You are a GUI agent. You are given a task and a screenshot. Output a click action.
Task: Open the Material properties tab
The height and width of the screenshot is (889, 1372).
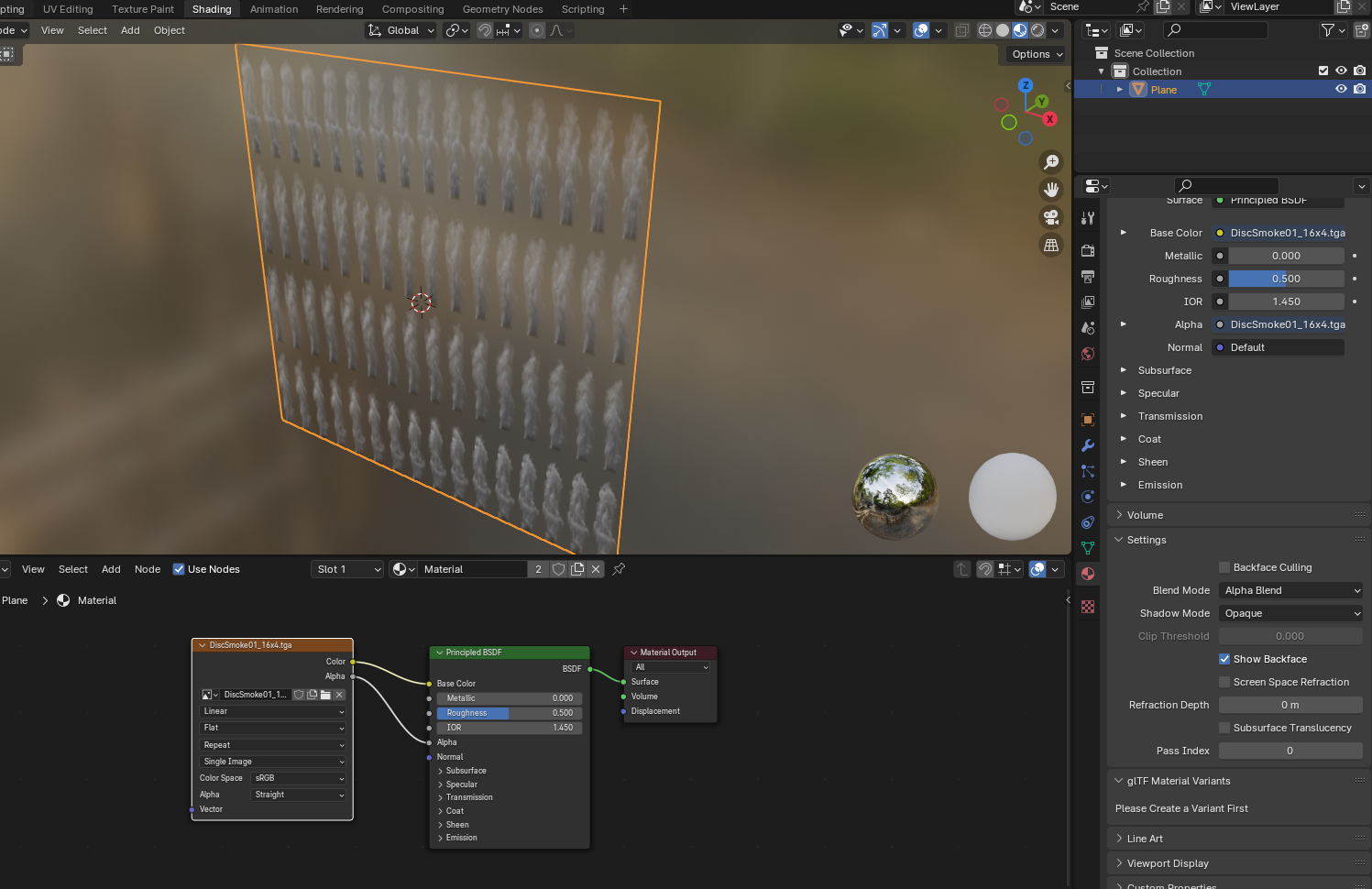[1088, 574]
